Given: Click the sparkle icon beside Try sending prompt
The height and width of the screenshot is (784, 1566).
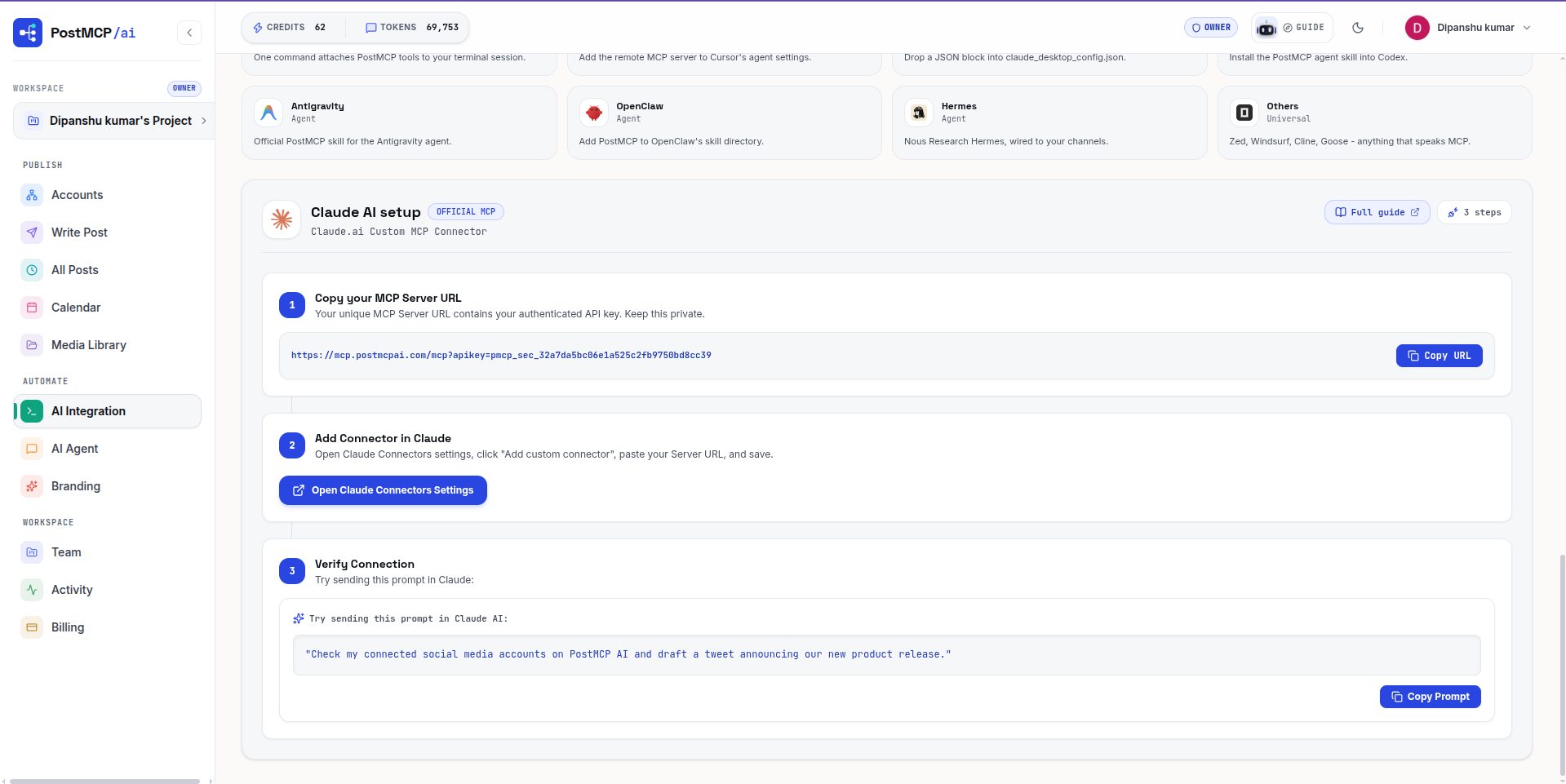Looking at the screenshot, I should pyautogui.click(x=299, y=619).
